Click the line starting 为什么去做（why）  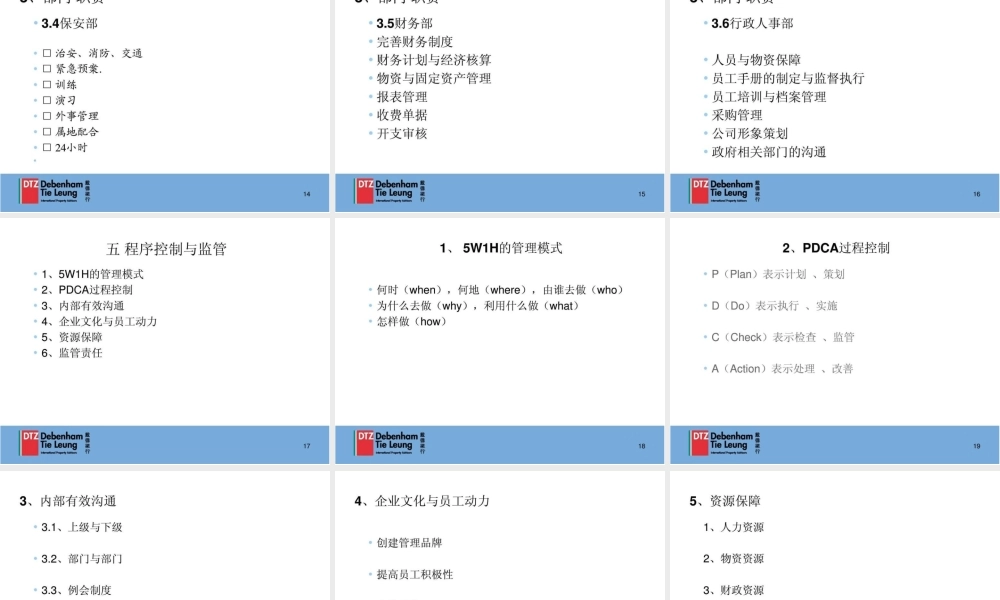click(478, 306)
